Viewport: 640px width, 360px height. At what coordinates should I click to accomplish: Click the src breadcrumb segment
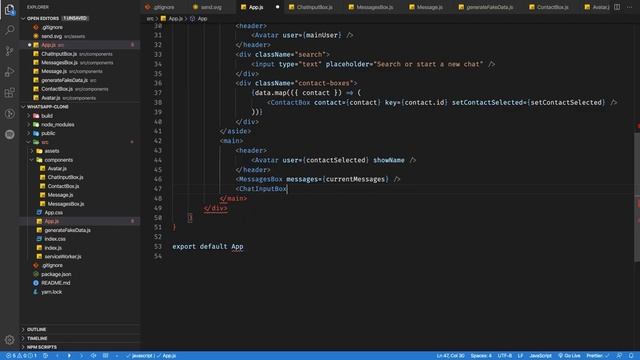[x=150, y=19]
